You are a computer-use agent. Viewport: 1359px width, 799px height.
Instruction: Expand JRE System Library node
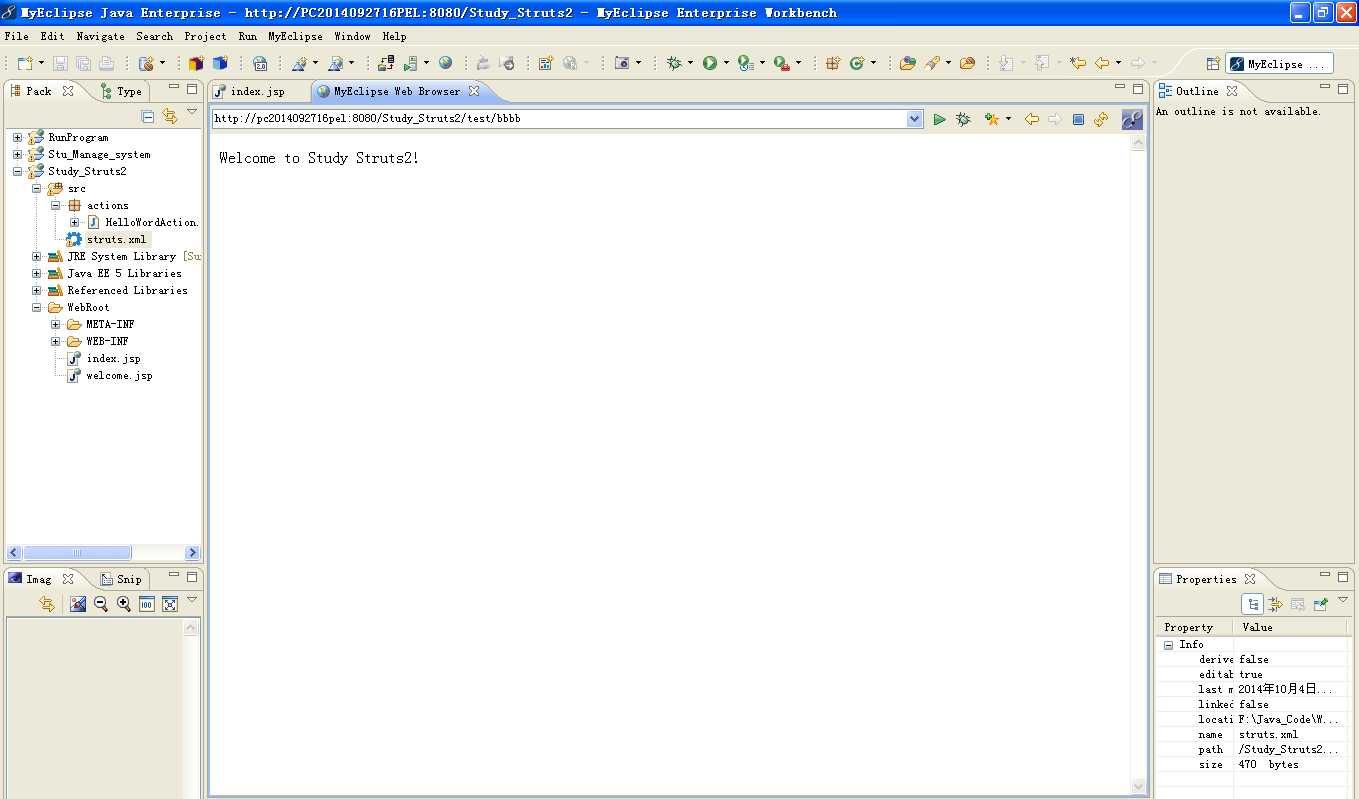(37, 256)
